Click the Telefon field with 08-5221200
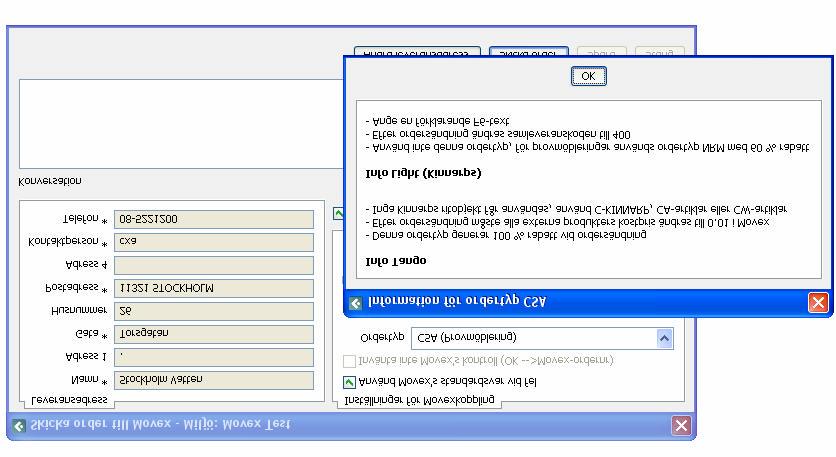836x457 pixels. (214, 219)
